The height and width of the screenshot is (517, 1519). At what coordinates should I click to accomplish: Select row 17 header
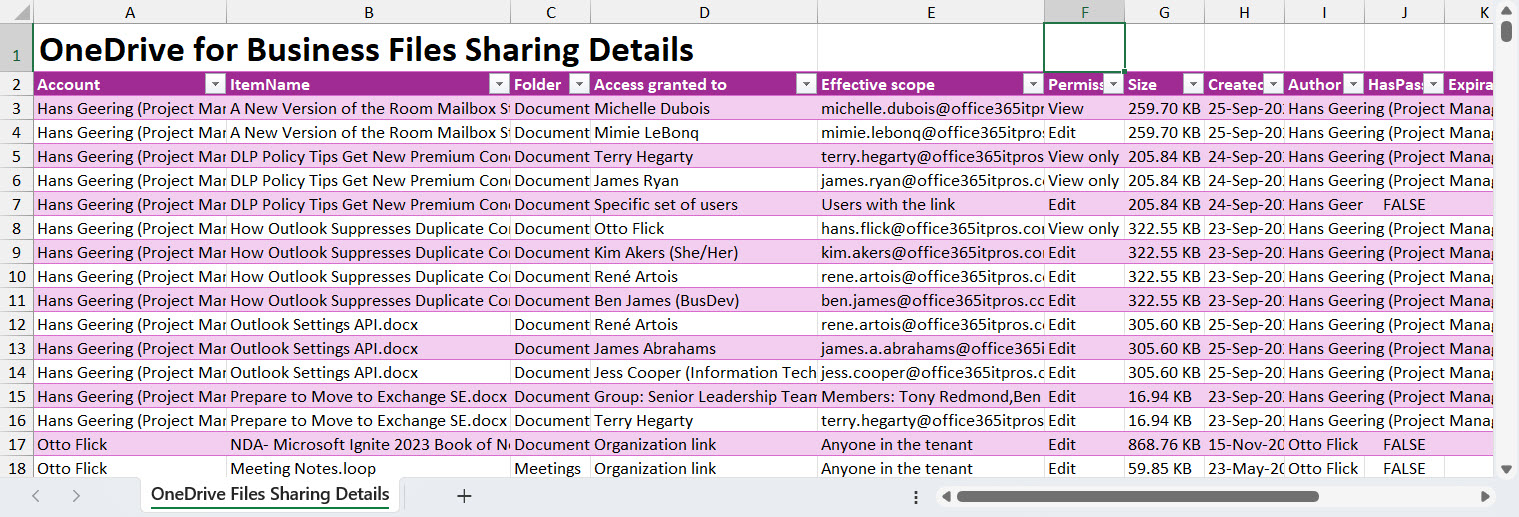click(16, 444)
